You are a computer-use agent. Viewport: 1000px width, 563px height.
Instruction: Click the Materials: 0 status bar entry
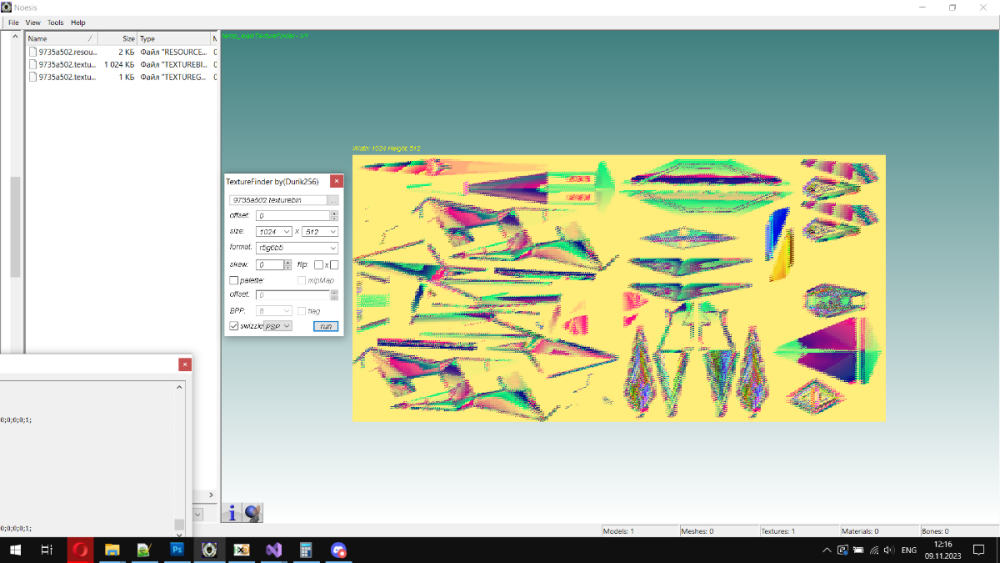[x=879, y=530]
